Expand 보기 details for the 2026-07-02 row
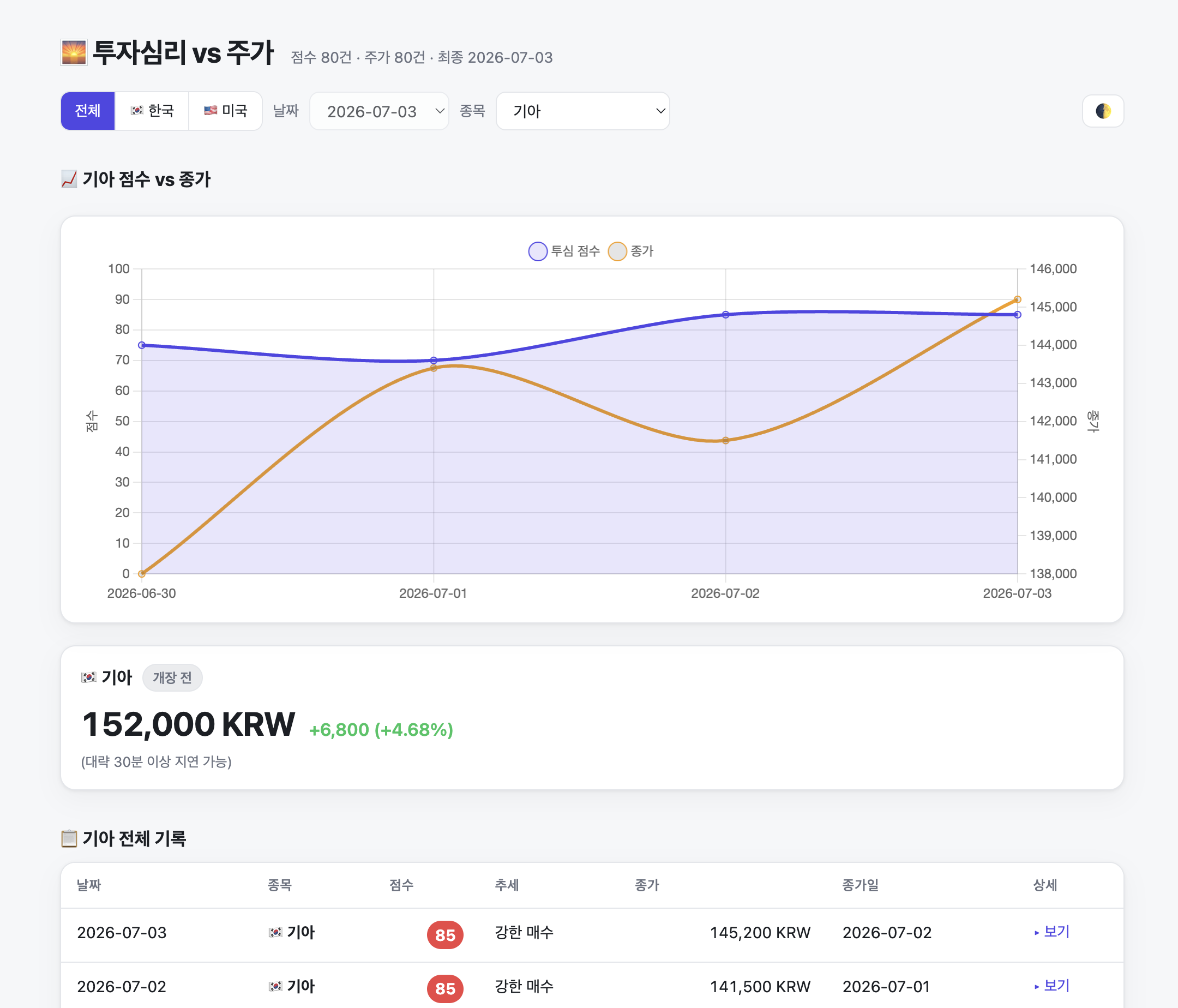The image size is (1178, 1008). 1052,986
